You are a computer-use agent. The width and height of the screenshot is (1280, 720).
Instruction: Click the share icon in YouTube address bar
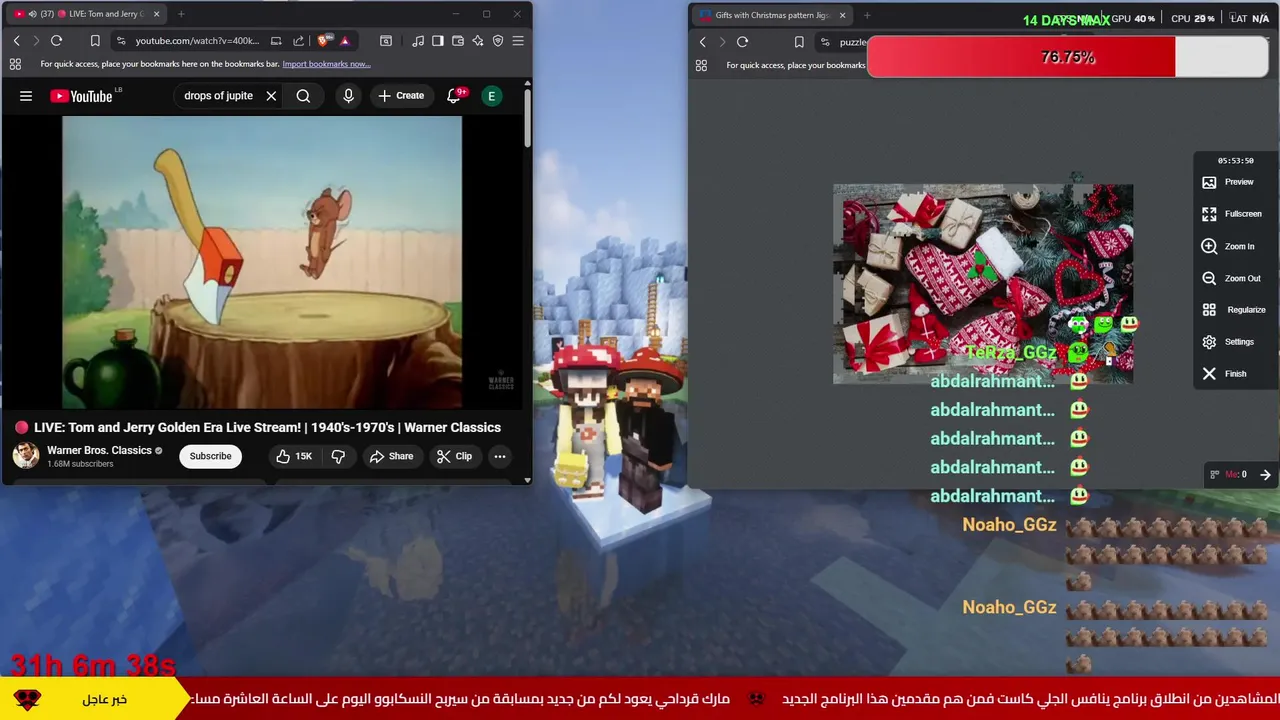(x=298, y=41)
